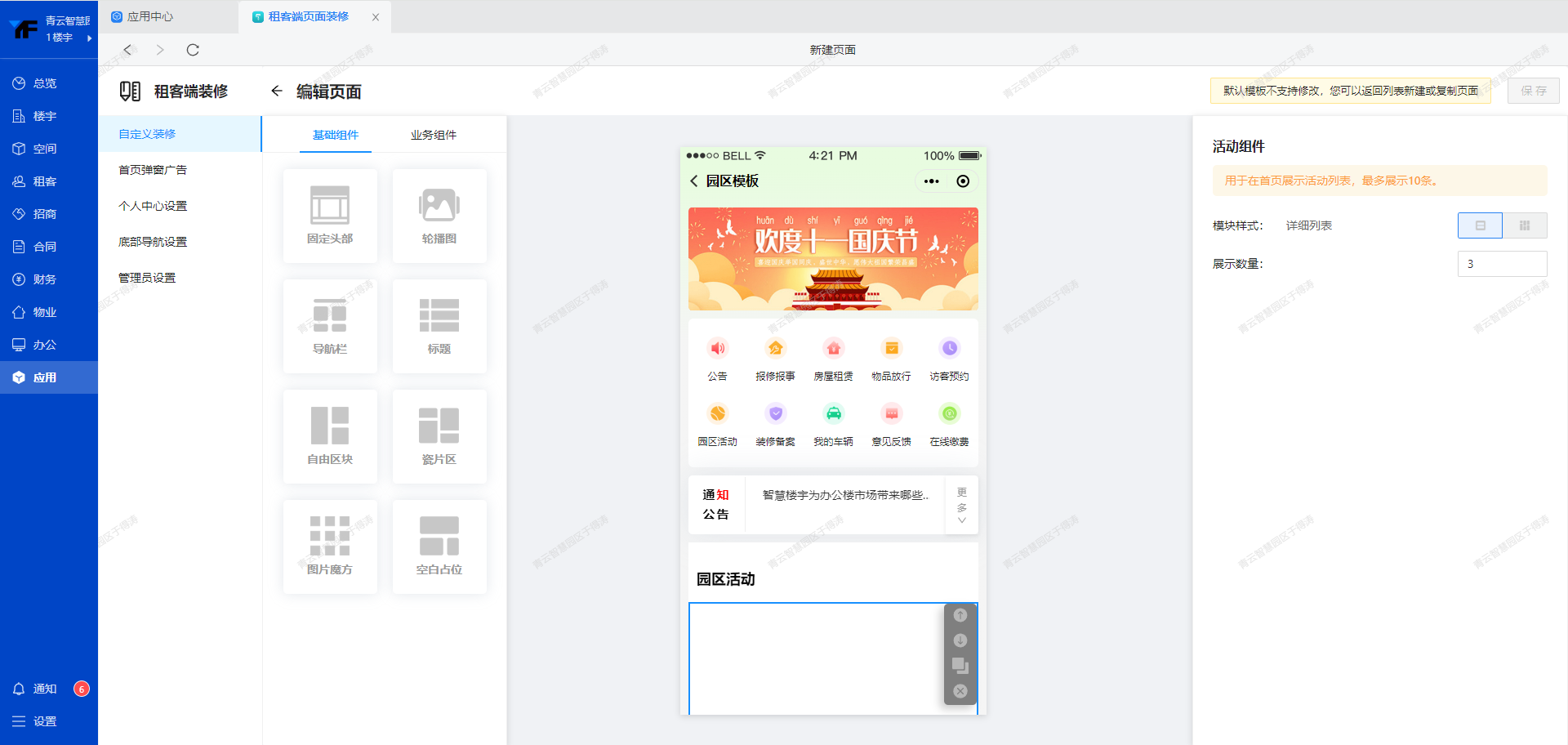
Task: Tap the 在线缴费 payment icon in preview
Action: [x=950, y=414]
